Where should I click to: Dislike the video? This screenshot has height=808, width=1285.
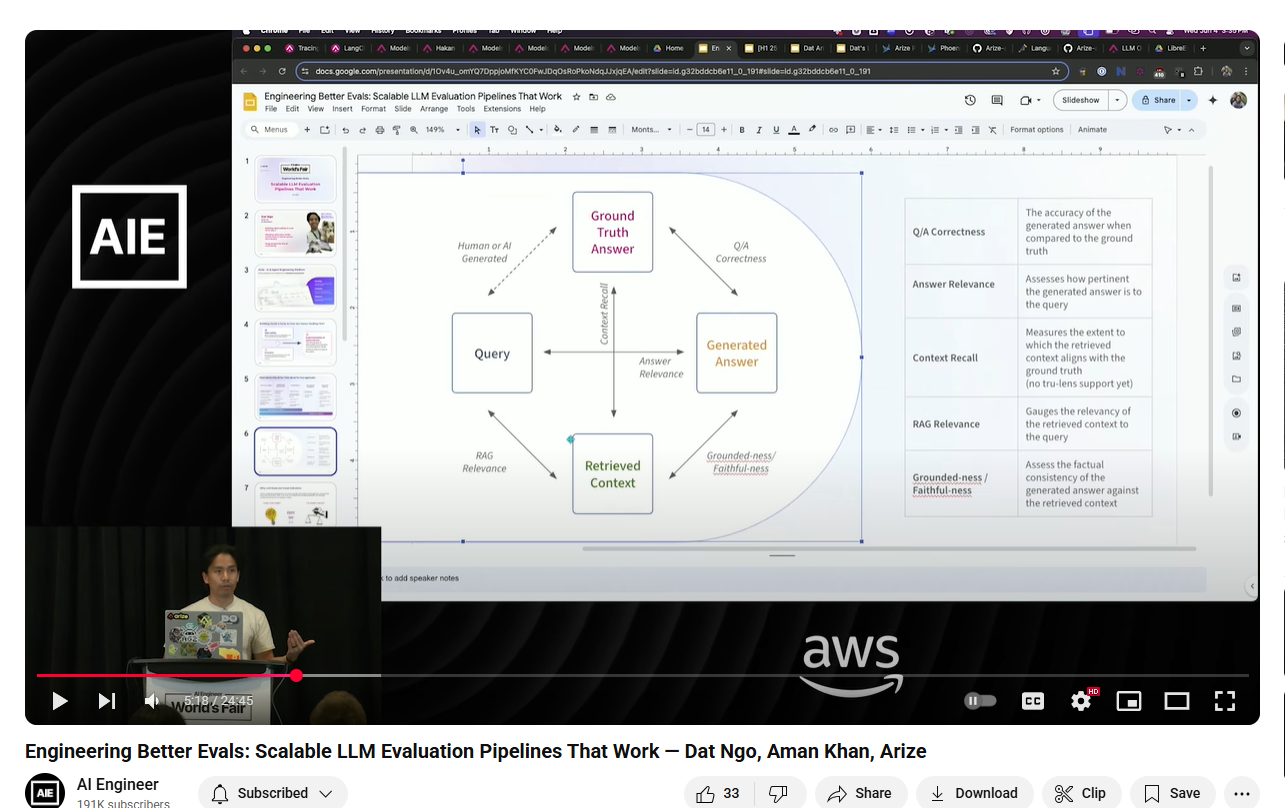click(x=779, y=793)
